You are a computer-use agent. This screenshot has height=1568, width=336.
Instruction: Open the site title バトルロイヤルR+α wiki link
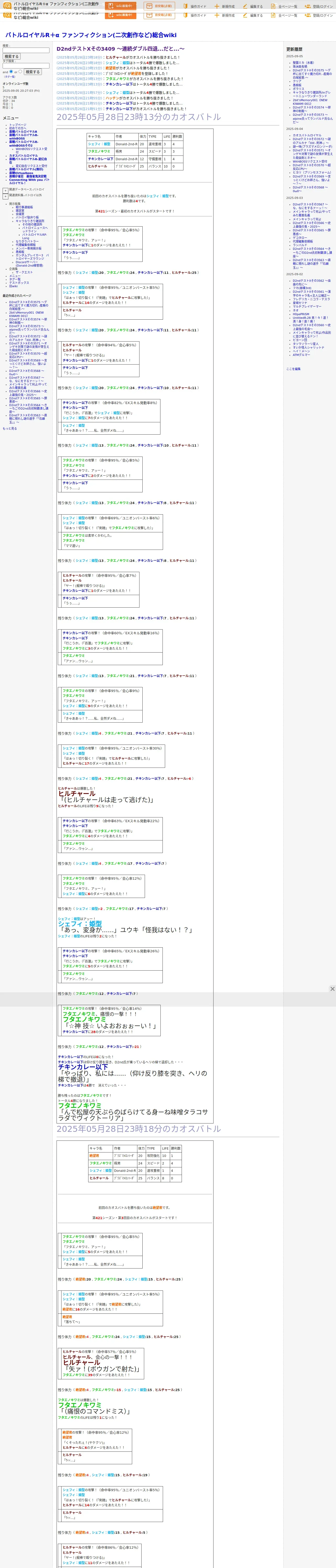tap(91, 35)
